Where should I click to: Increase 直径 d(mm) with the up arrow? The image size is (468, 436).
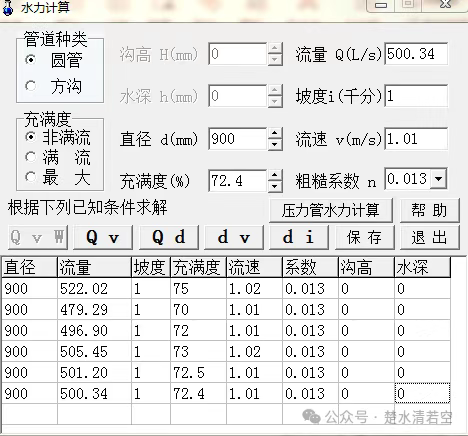[x=275, y=134]
